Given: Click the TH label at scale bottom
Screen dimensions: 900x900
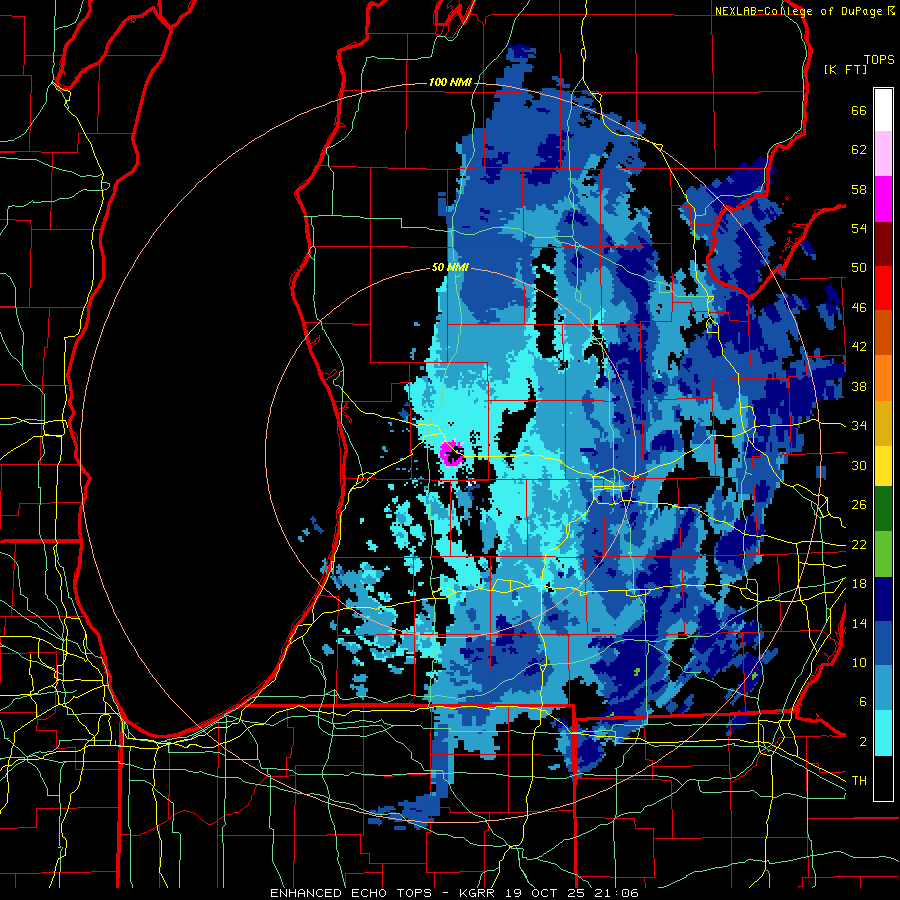Looking at the screenshot, I should pyautogui.click(x=859, y=781).
